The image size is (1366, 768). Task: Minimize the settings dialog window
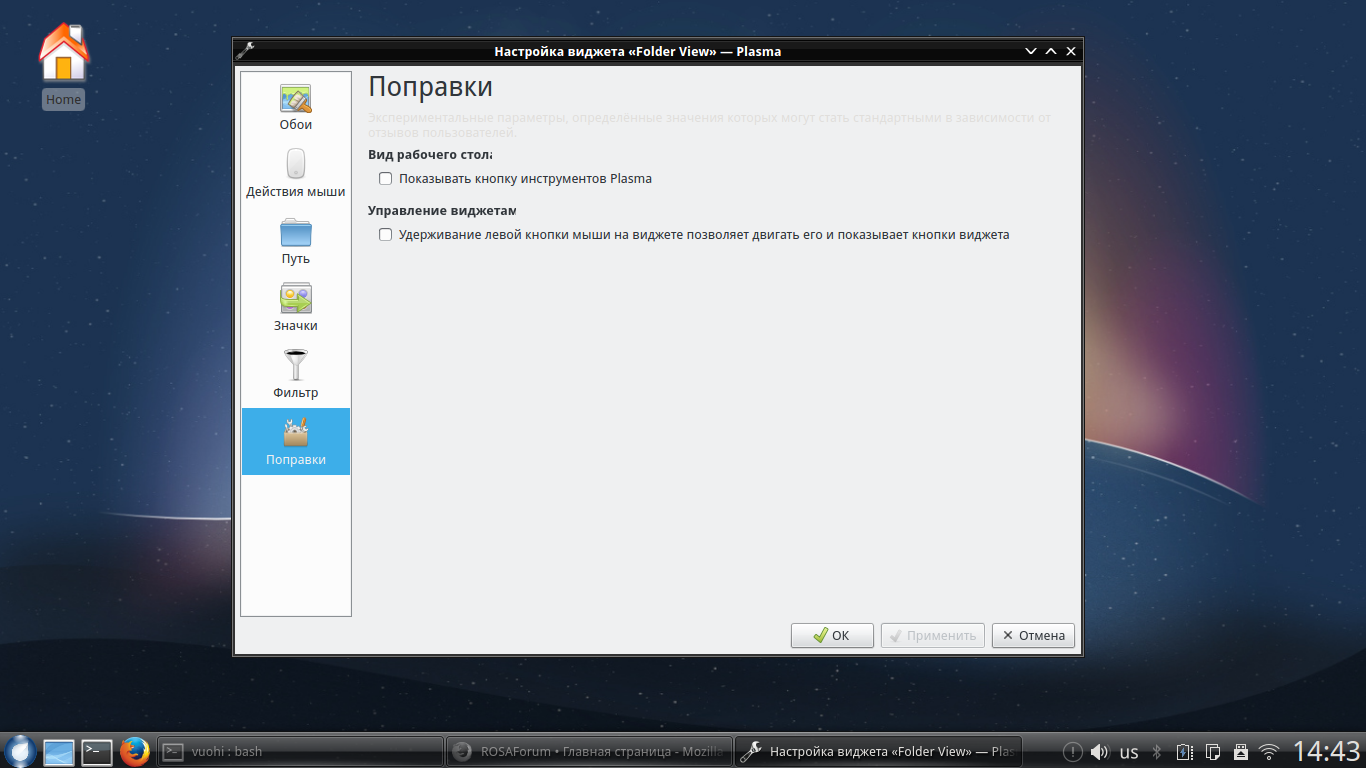coord(1031,51)
